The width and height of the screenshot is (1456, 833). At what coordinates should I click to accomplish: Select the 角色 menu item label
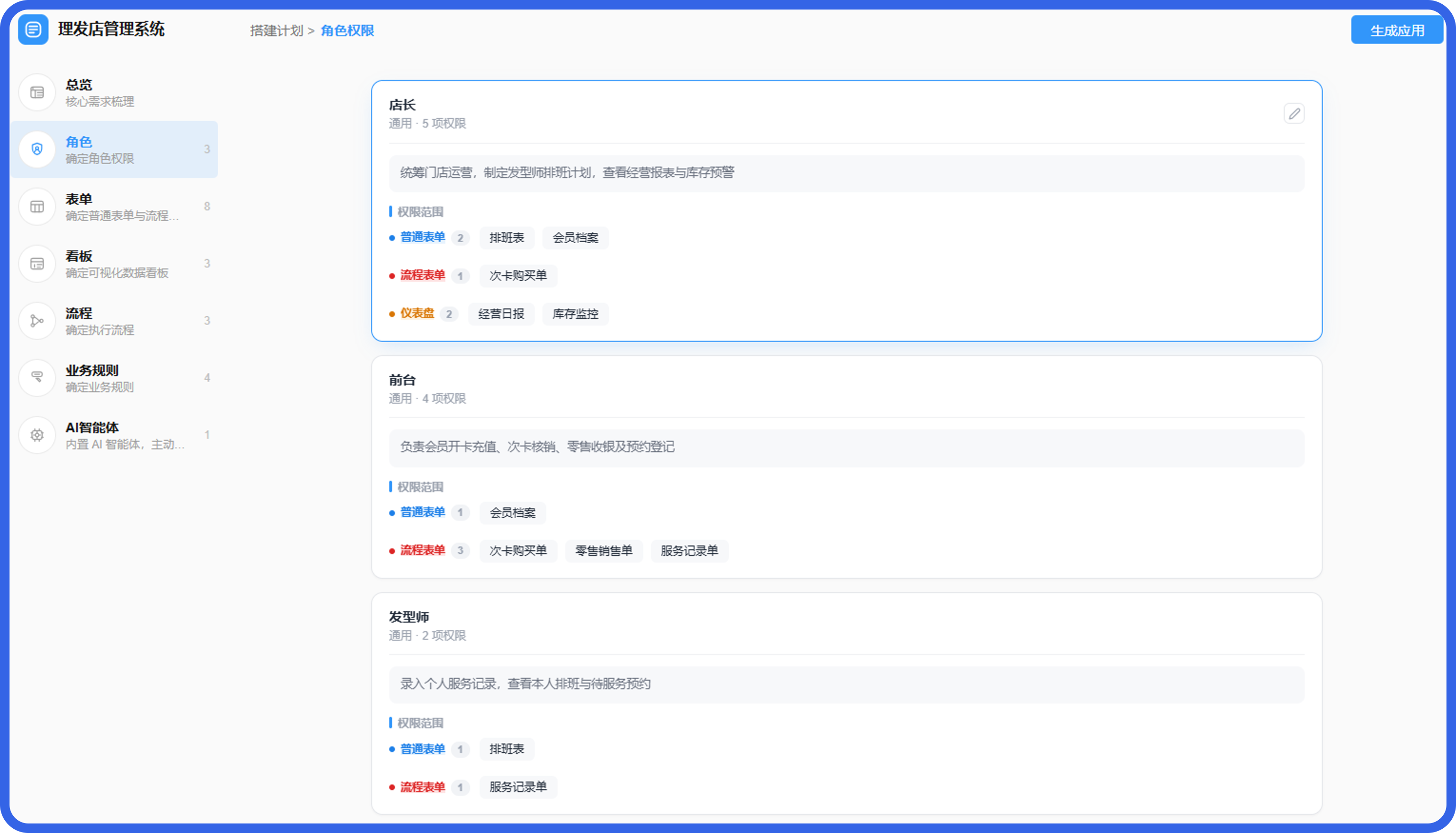pyautogui.click(x=79, y=142)
